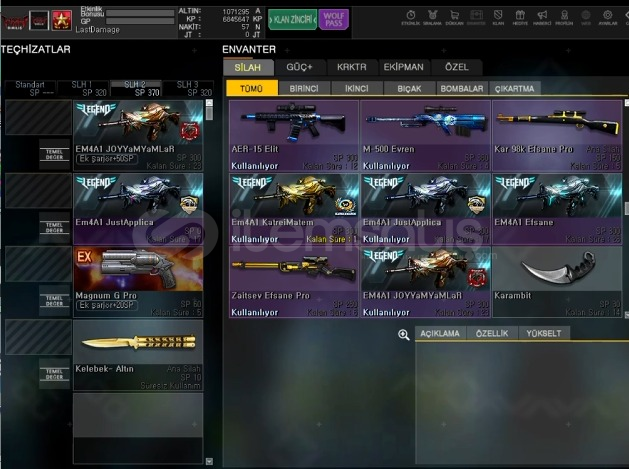Screen dimensions: 629x469
Task: Open the Sıralama medal icon
Action: (x=432, y=18)
